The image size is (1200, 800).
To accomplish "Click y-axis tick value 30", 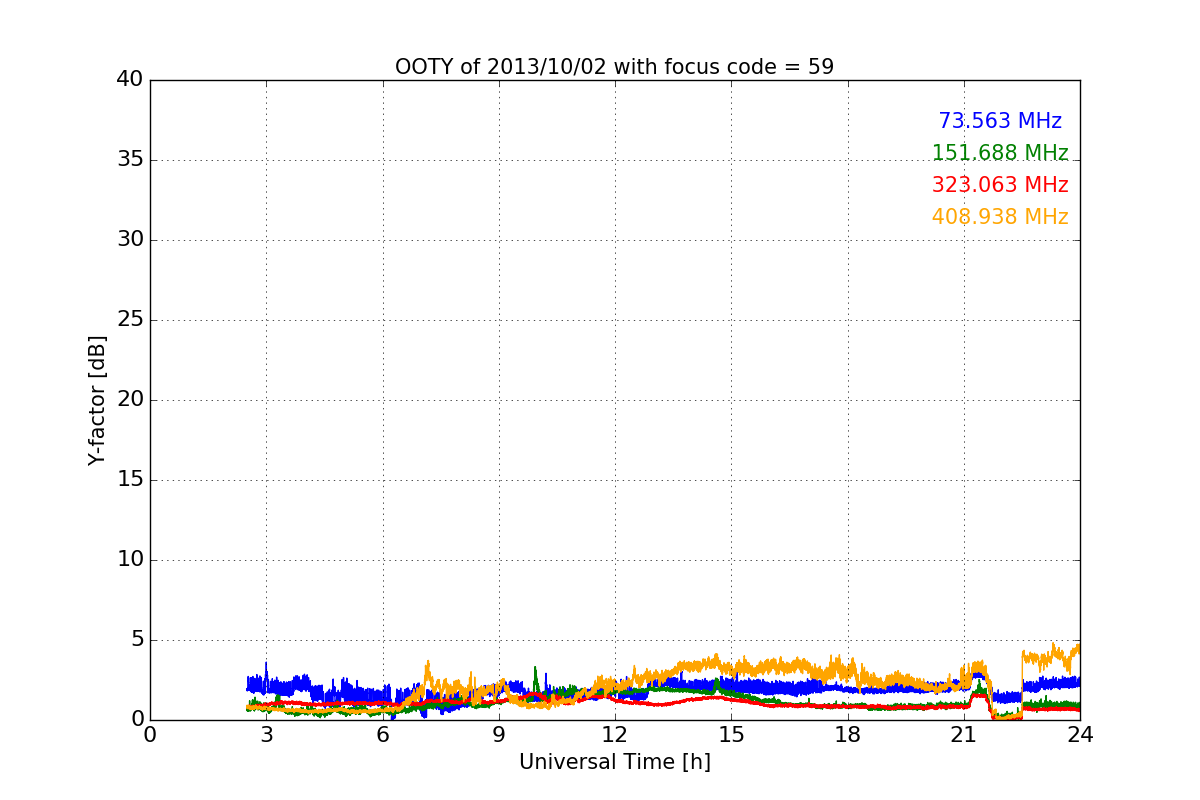I will point(130,240).
